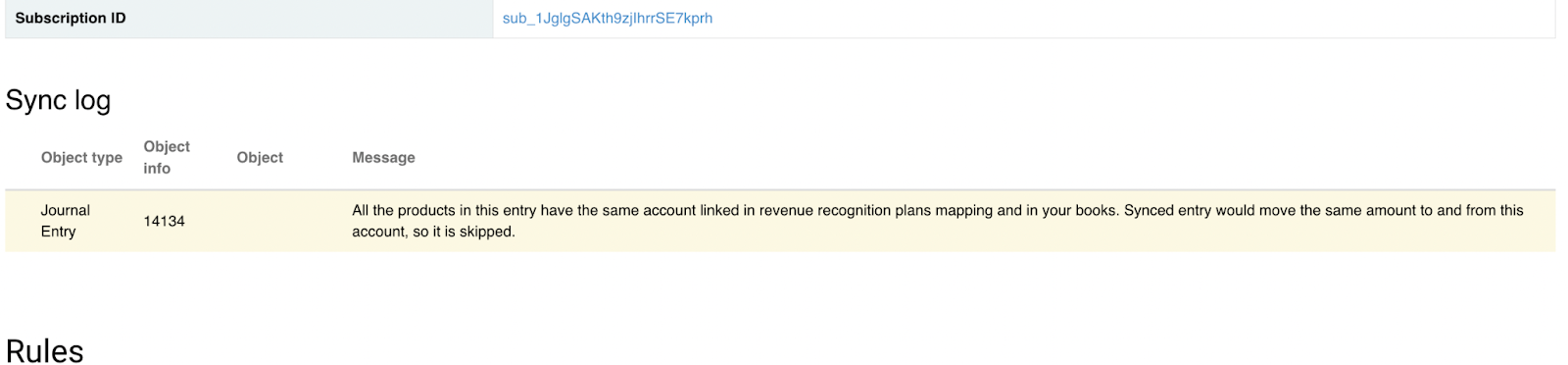Image resolution: width=1568 pixels, height=365 pixels.
Task: Open the sub_1JglgSAKth9zjlhrrSE7kprh subscription link
Action: (607, 18)
